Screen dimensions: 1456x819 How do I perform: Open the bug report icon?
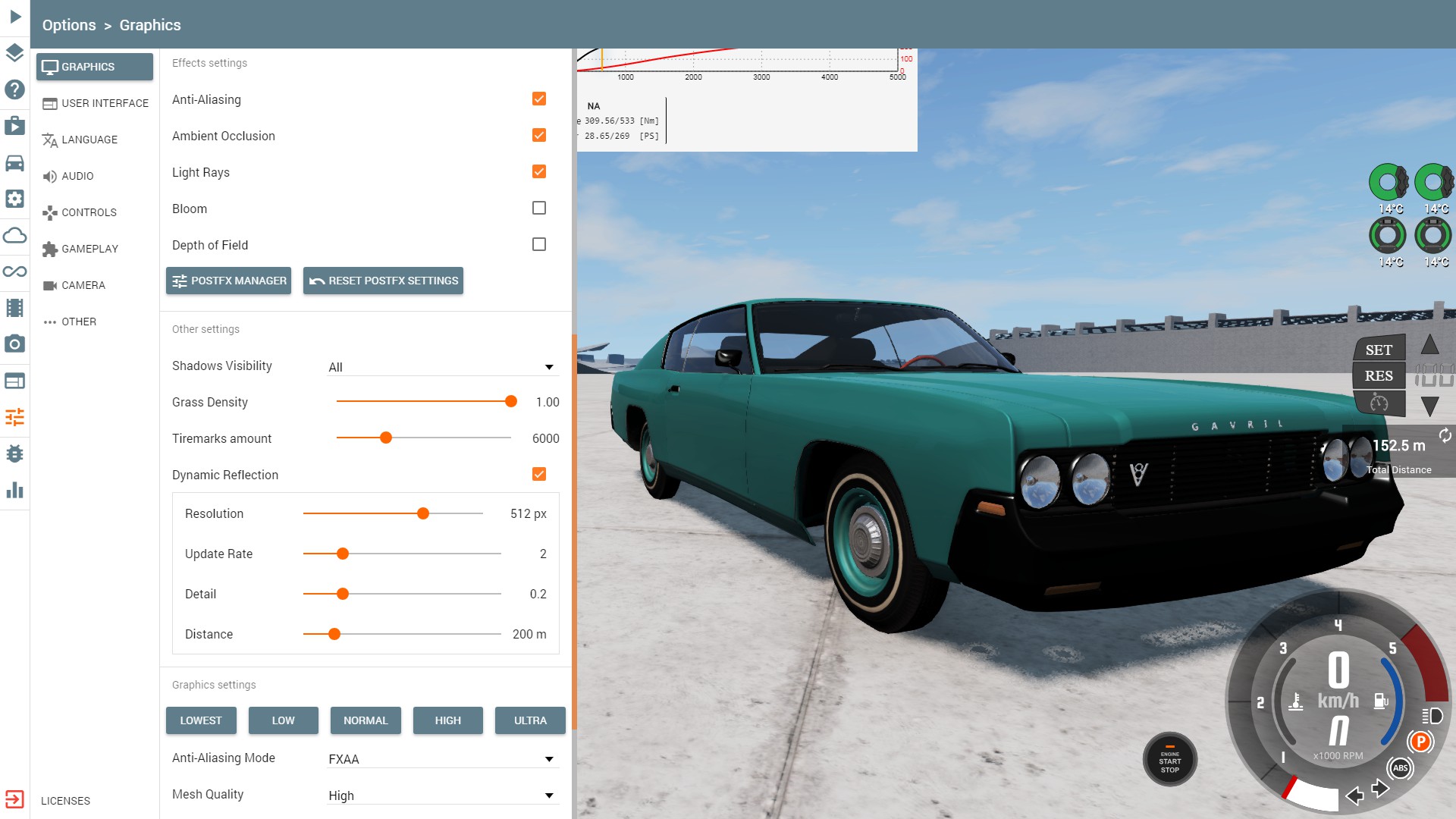(14, 453)
